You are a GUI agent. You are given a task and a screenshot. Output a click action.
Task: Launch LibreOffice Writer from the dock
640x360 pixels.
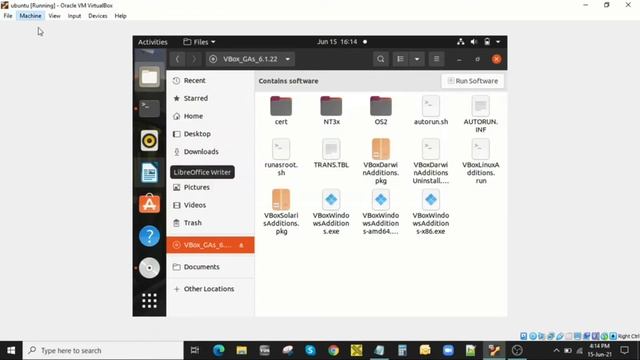(x=149, y=172)
